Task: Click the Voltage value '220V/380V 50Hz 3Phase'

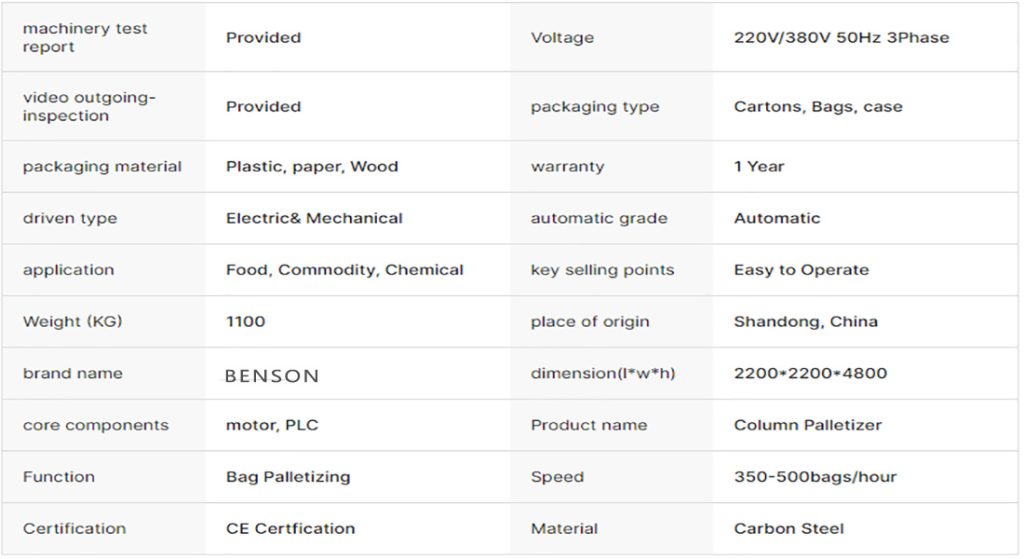Action: [841, 38]
